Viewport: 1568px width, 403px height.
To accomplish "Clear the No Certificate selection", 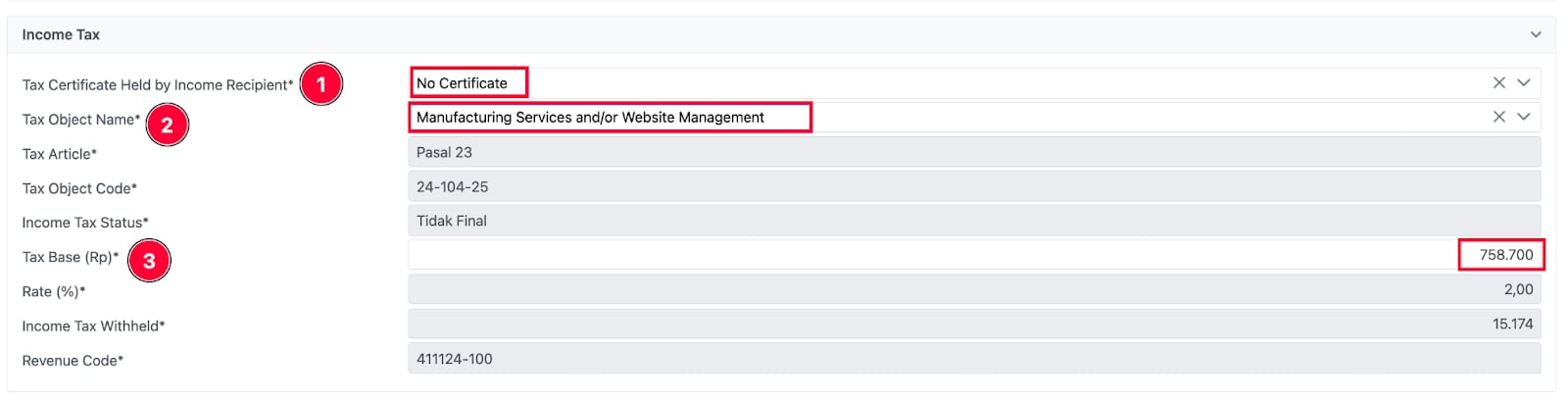I will [x=1498, y=83].
